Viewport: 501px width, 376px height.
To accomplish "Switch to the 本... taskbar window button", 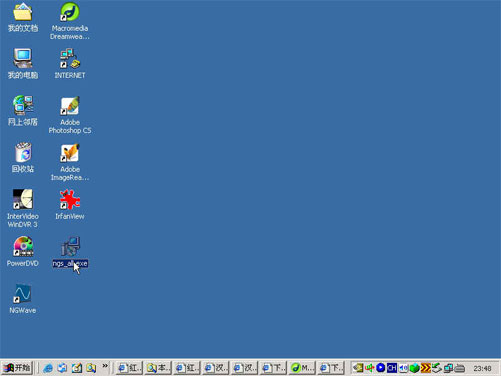I will click(158, 368).
